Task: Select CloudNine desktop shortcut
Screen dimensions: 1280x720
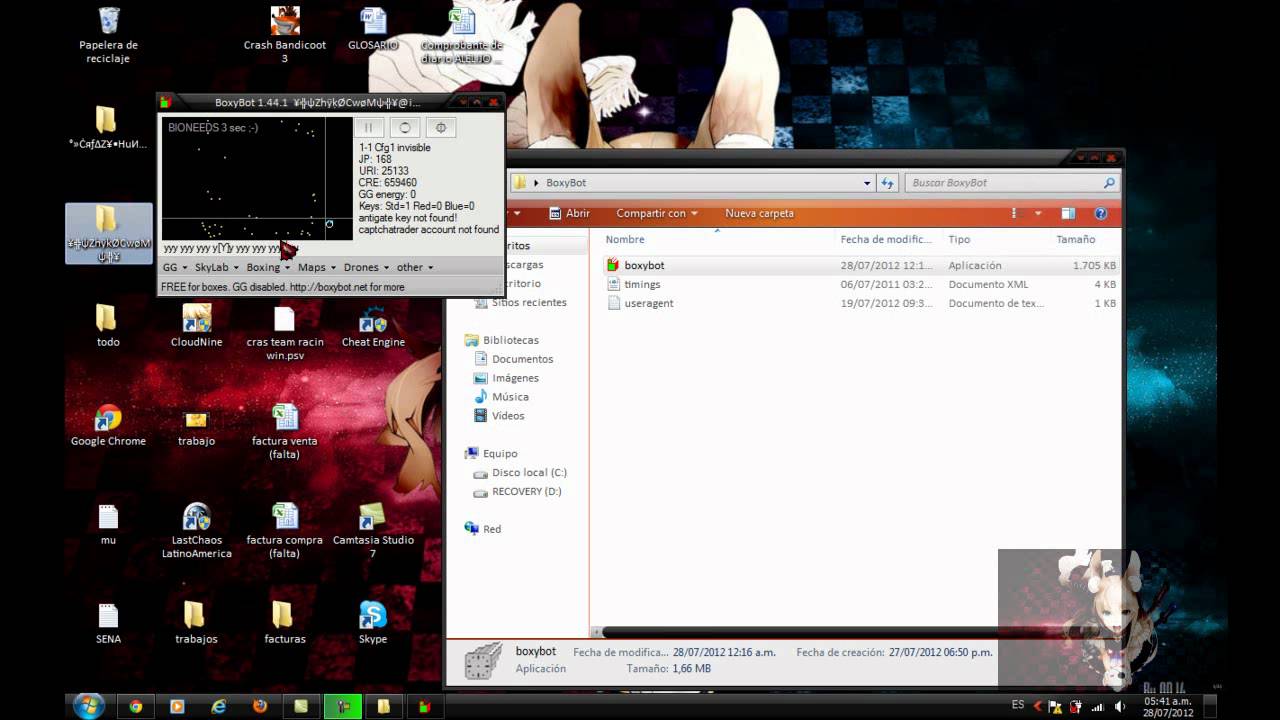Action: click(196, 326)
